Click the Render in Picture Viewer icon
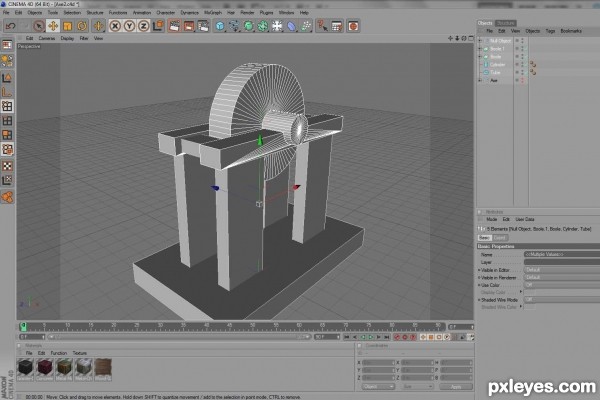Viewport: 600px width, 400px height. (189, 26)
